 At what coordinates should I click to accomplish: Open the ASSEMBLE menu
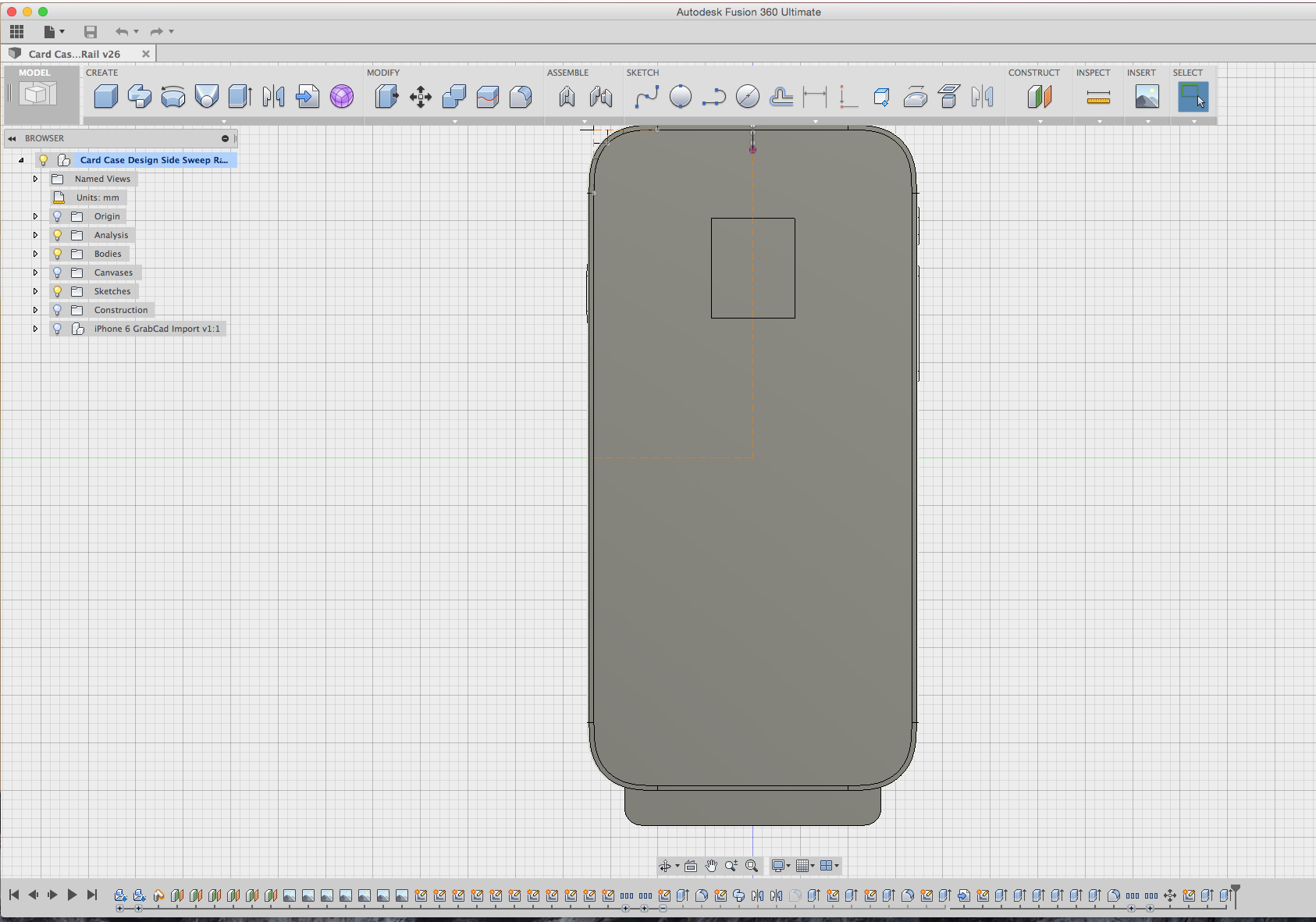(567, 73)
